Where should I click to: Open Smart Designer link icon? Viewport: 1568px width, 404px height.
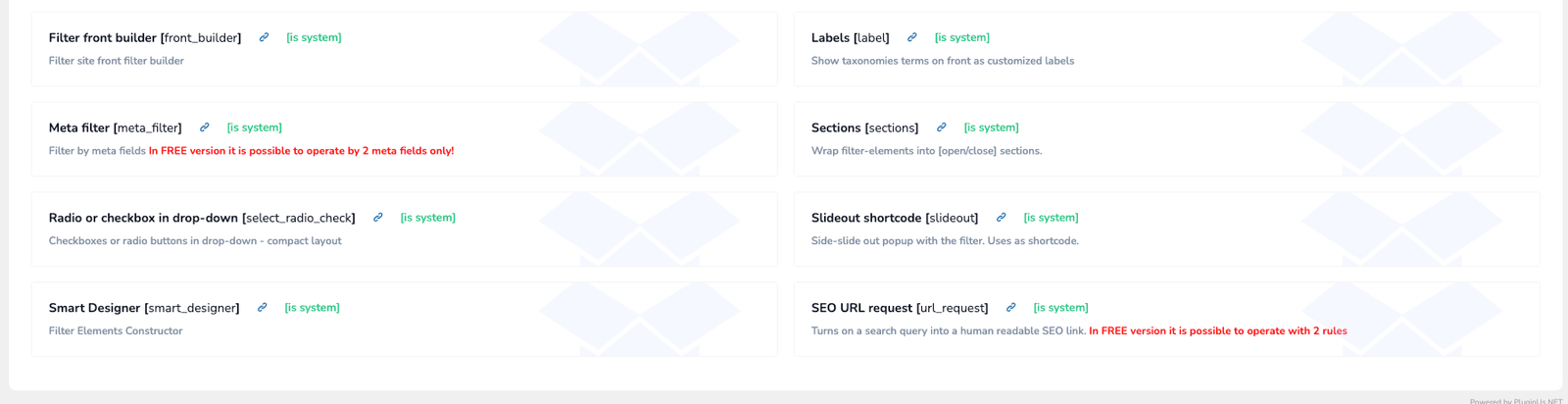point(262,308)
